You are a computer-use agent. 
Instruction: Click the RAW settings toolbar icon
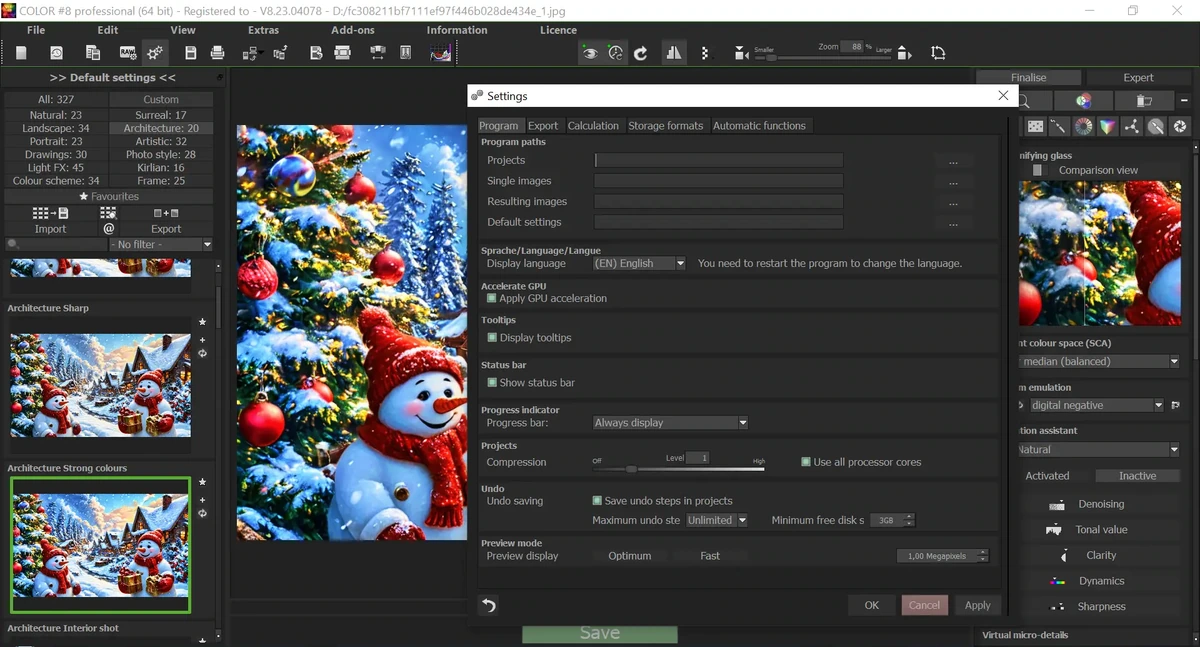click(128, 53)
